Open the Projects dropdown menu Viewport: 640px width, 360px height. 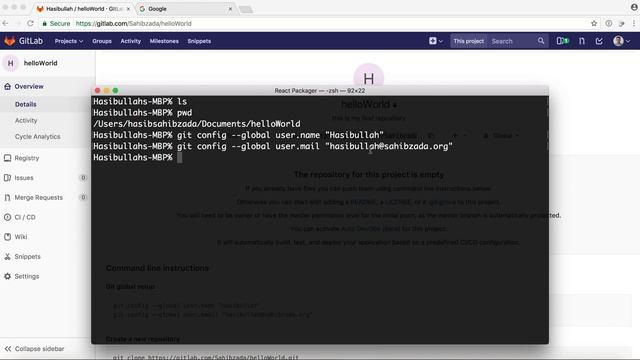point(69,41)
